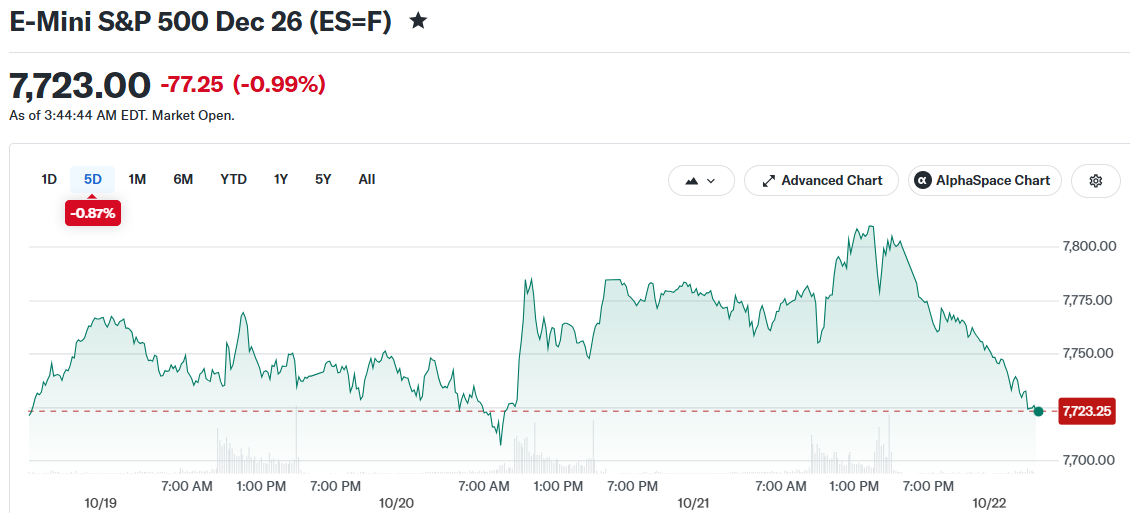Switch chart range to 6M
This screenshot has width=1130, height=513.
[x=183, y=179]
